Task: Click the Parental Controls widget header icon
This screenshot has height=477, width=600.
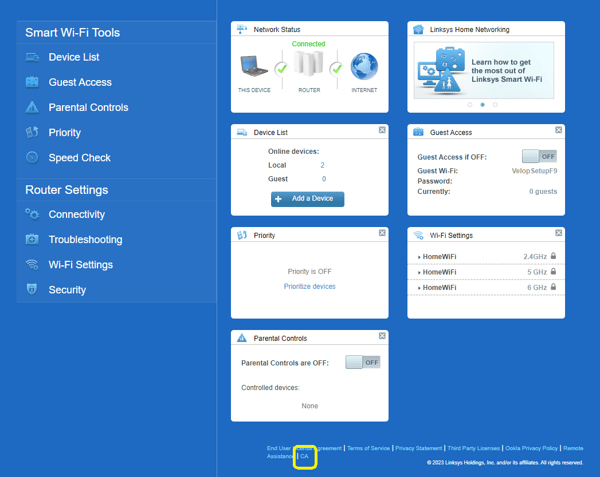Action: (242, 338)
